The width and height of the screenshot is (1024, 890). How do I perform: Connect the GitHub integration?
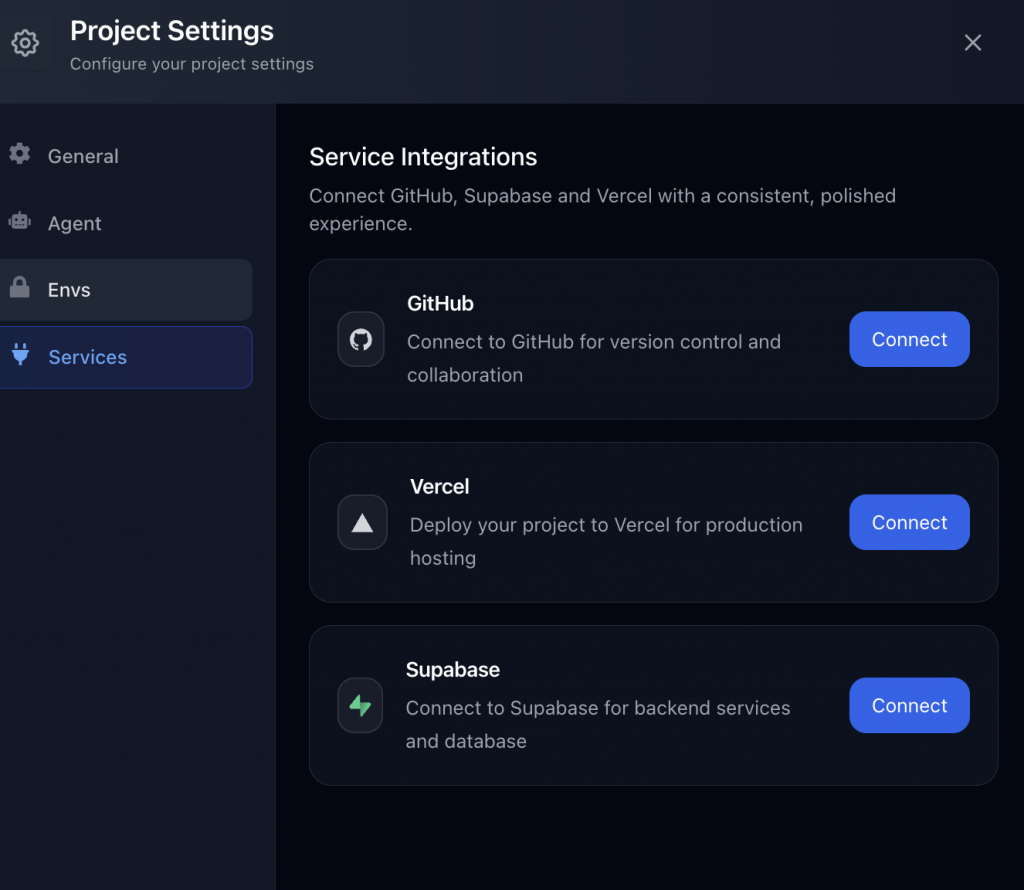[x=909, y=340]
